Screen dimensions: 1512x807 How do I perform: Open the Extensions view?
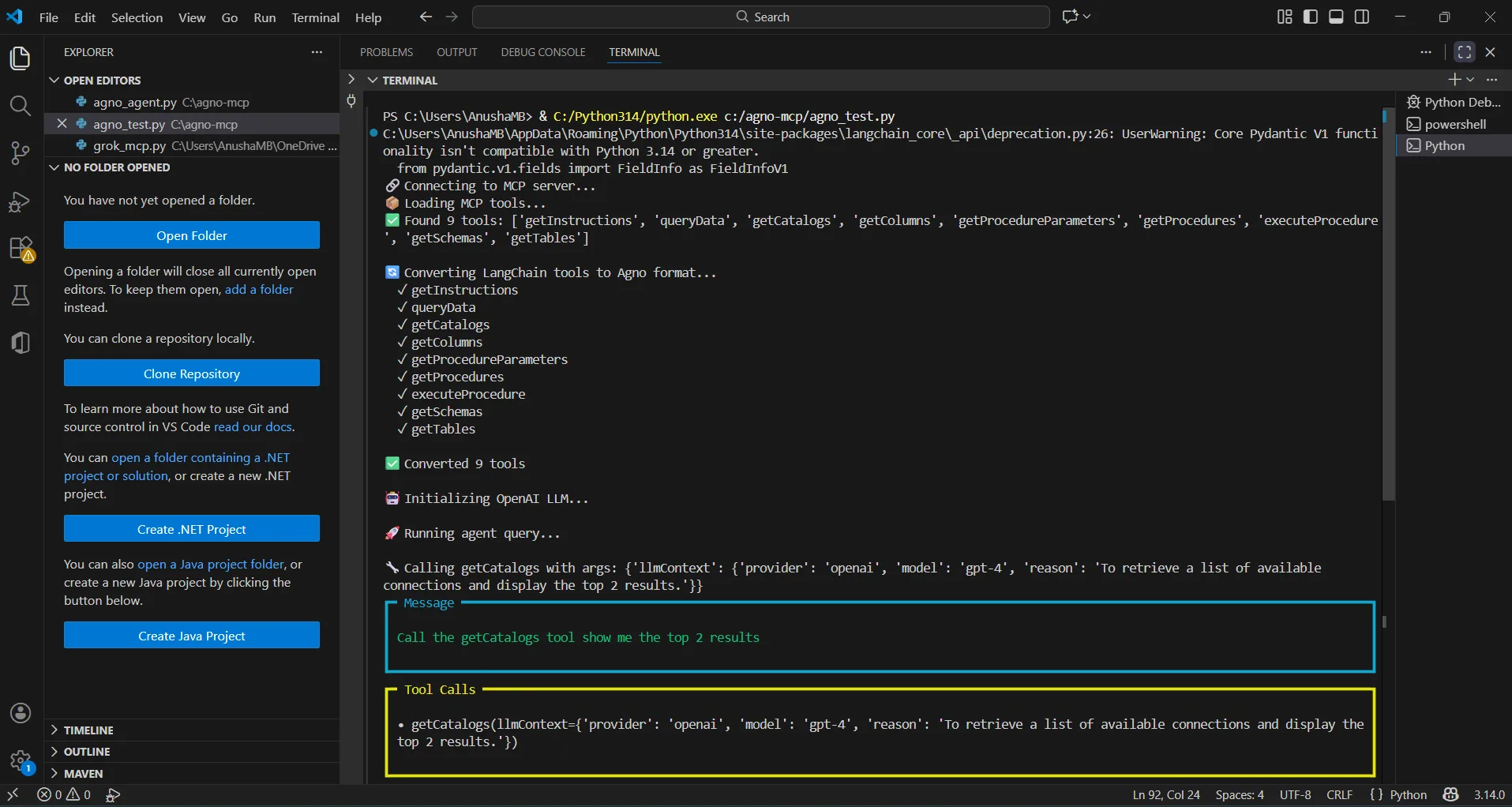tap(21, 249)
